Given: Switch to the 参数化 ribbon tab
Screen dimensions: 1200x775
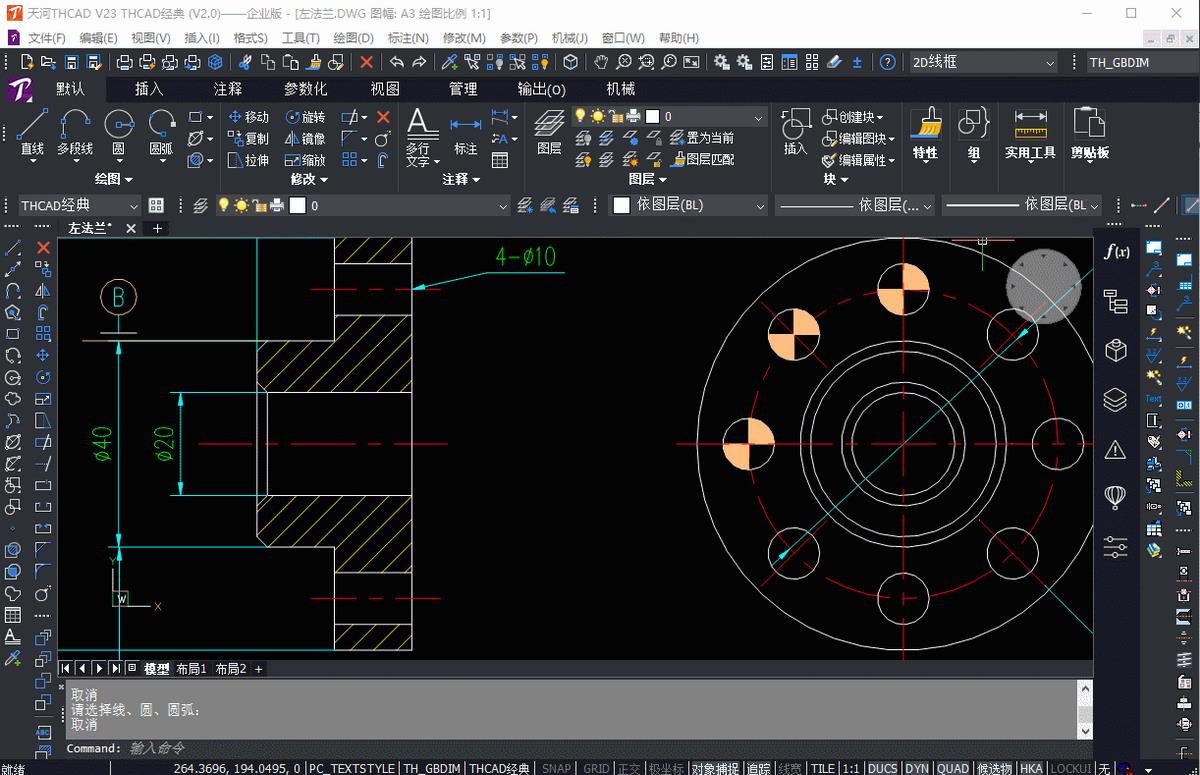Looking at the screenshot, I should click(x=305, y=89).
